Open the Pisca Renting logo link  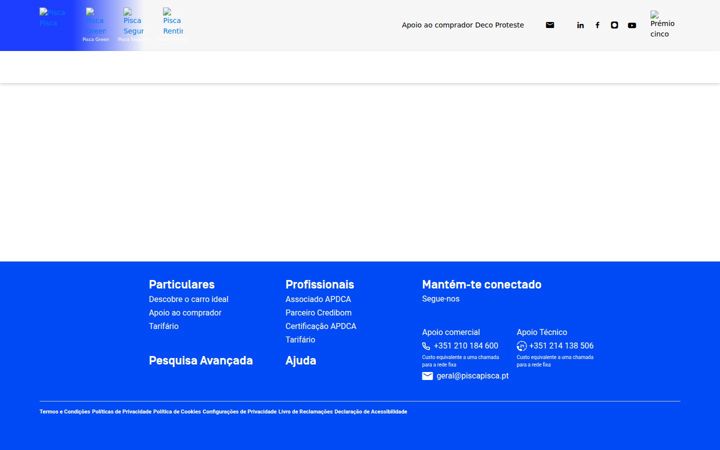[x=173, y=21]
